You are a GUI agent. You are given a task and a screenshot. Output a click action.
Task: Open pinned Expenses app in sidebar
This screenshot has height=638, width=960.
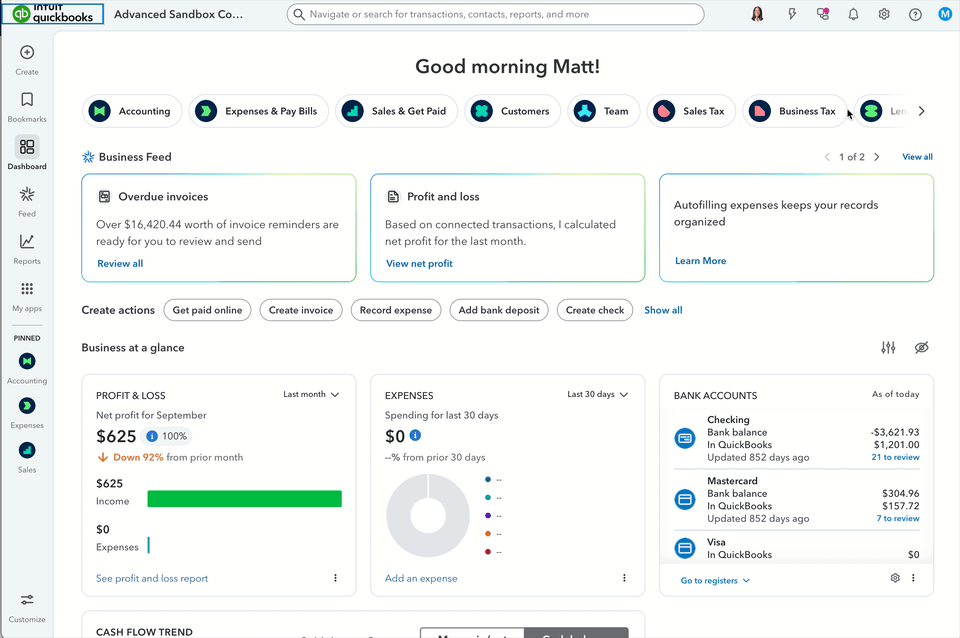click(x=27, y=413)
